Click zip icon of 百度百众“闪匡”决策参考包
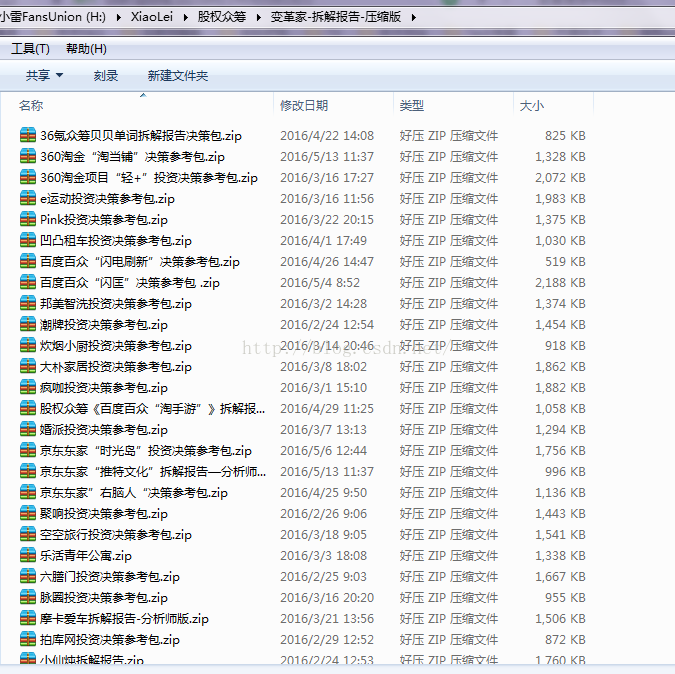675x674 pixels. (x=28, y=282)
